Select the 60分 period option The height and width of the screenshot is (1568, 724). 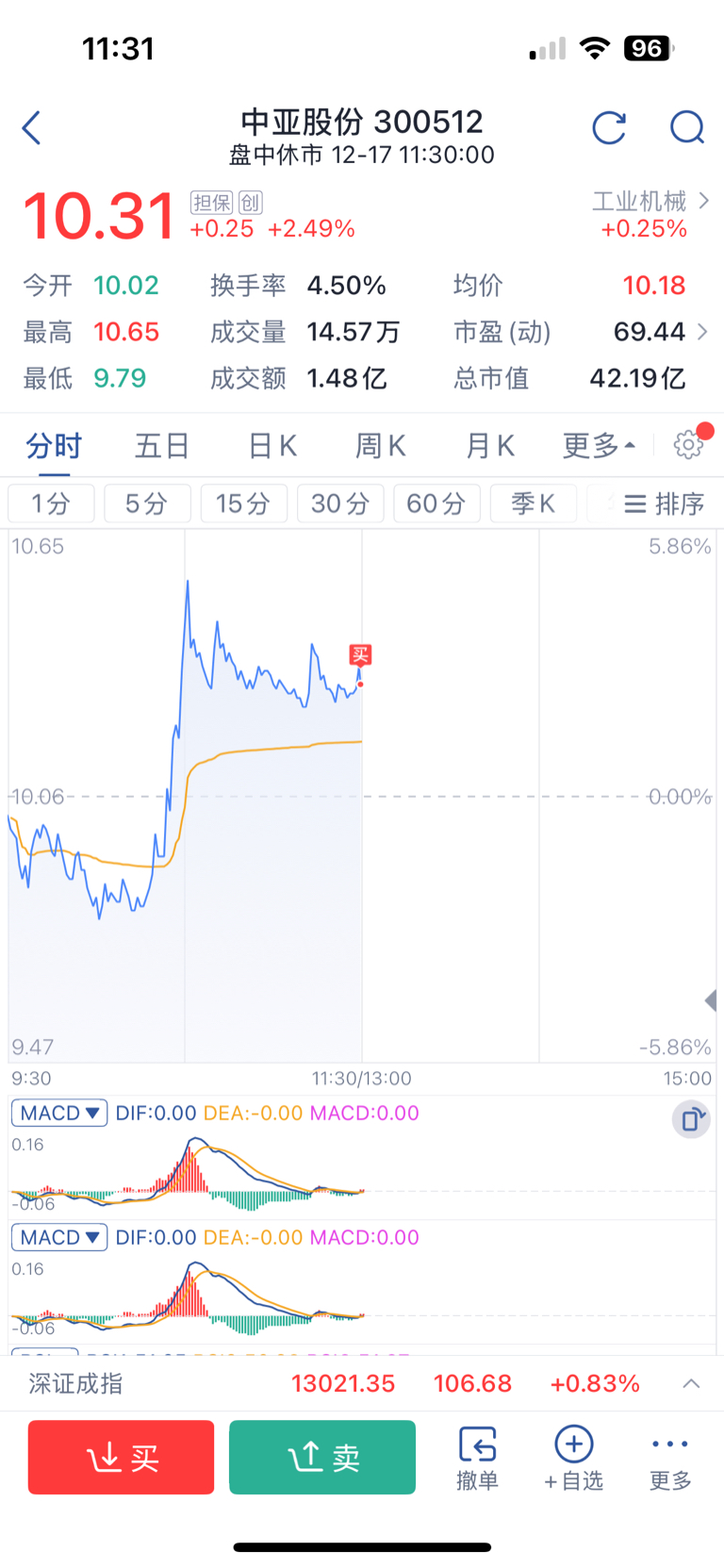[x=436, y=503]
